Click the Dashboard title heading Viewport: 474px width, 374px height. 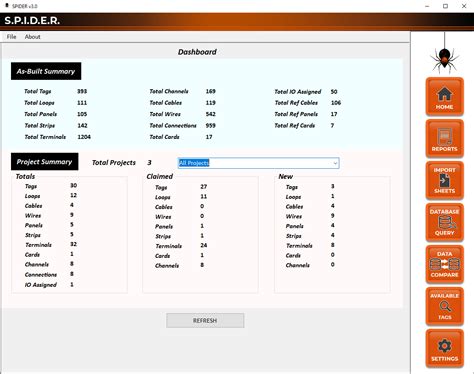click(197, 52)
